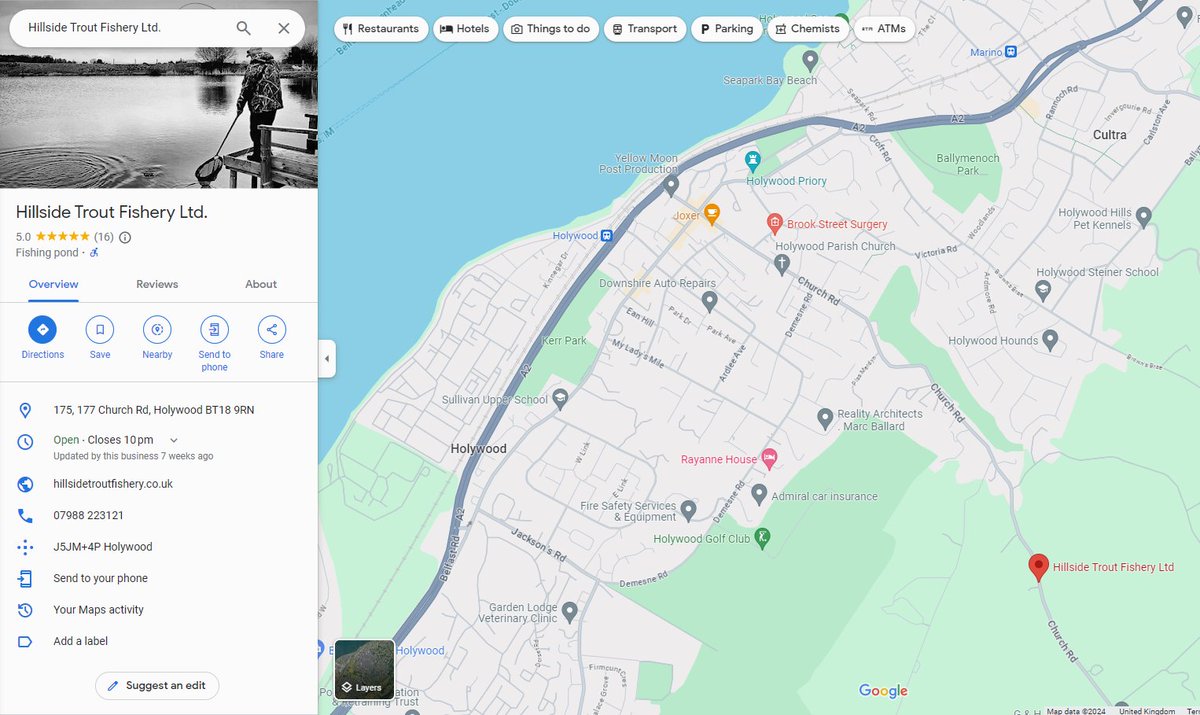Clear the search with the X icon

click(284, 28)
